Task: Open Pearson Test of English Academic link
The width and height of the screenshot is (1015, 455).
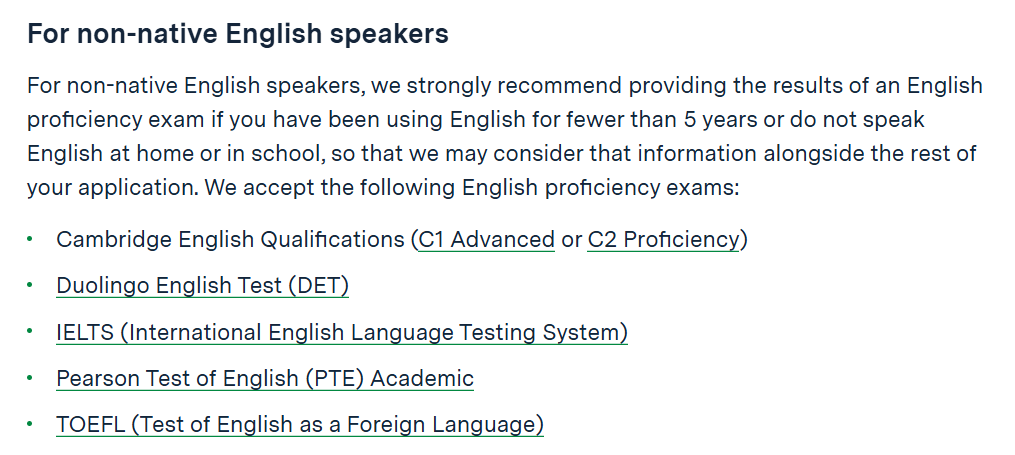Action: click(x=265, y=378)
